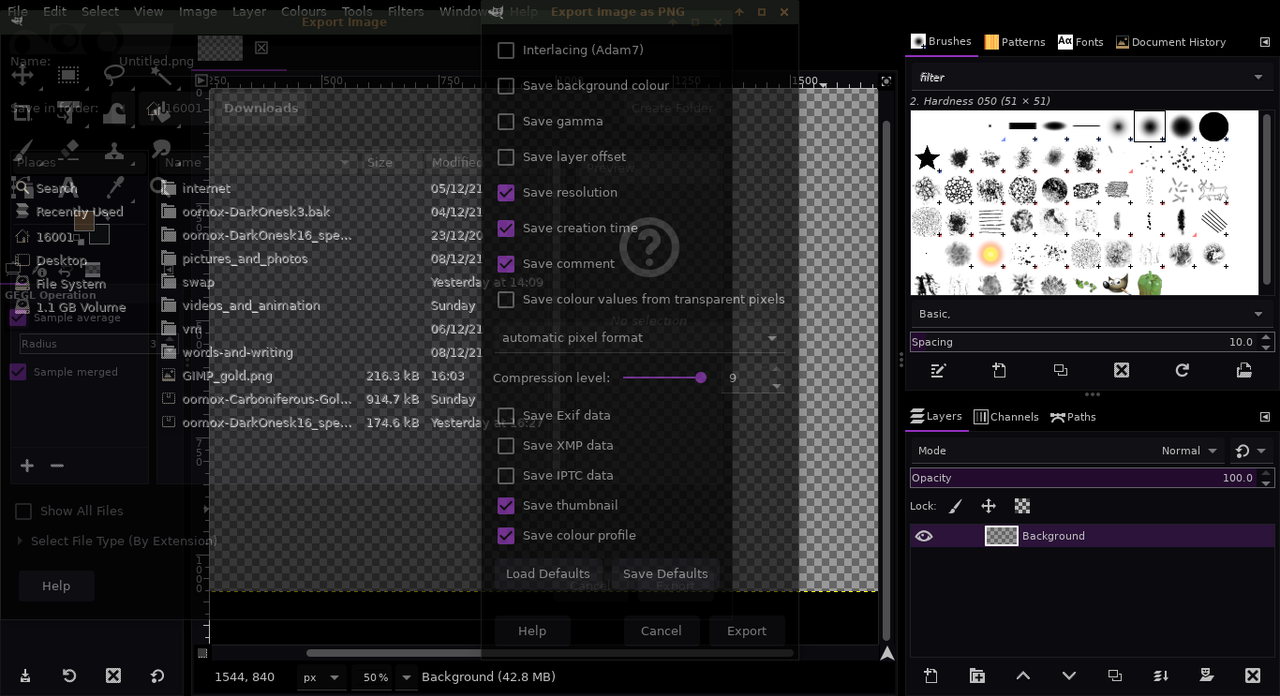Image resolution: width=1280 pixels, height=696 pixels.
Task: Click the save tool preset icon
Action: (25, 676)
